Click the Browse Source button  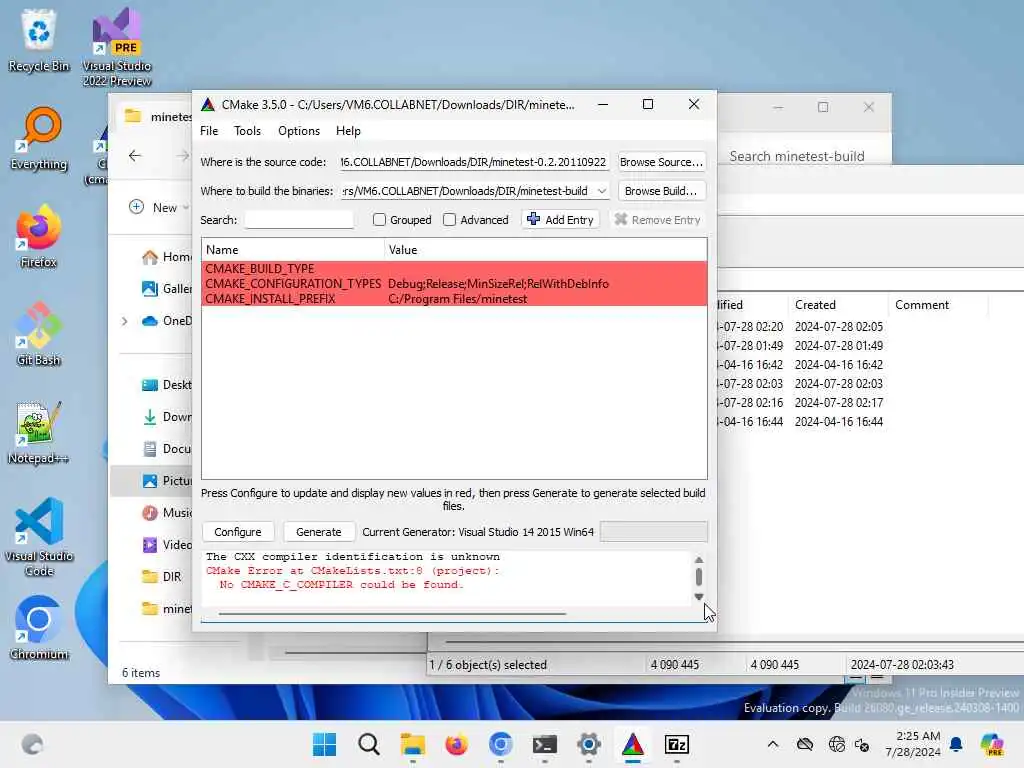(x=662, y=162)
